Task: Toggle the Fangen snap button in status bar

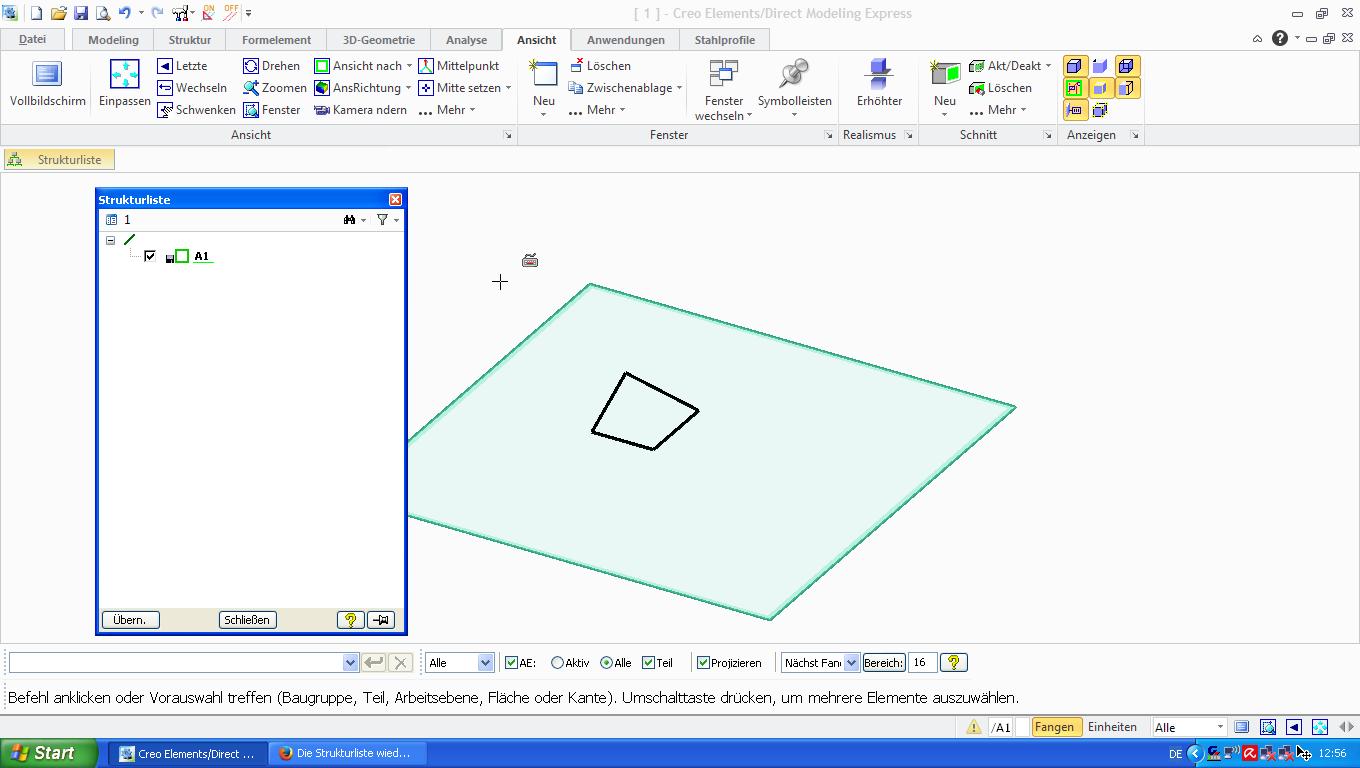Action: point(1054,727)
